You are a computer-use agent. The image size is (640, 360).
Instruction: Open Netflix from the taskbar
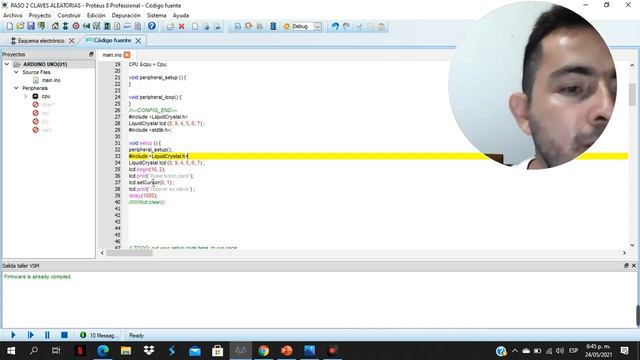coord(80,351)
